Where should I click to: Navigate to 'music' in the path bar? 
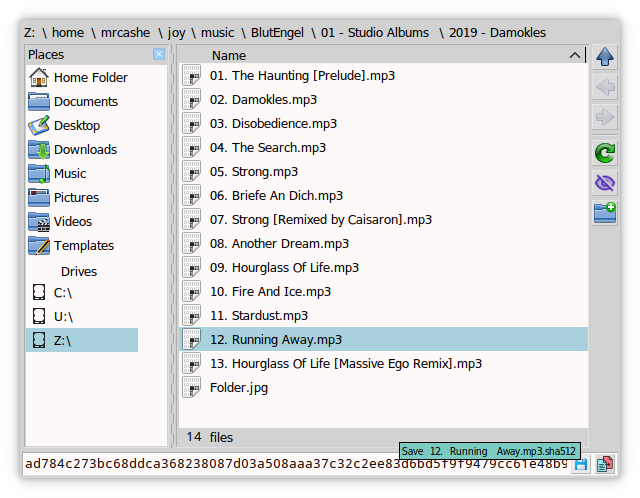[x=216, y=32]
